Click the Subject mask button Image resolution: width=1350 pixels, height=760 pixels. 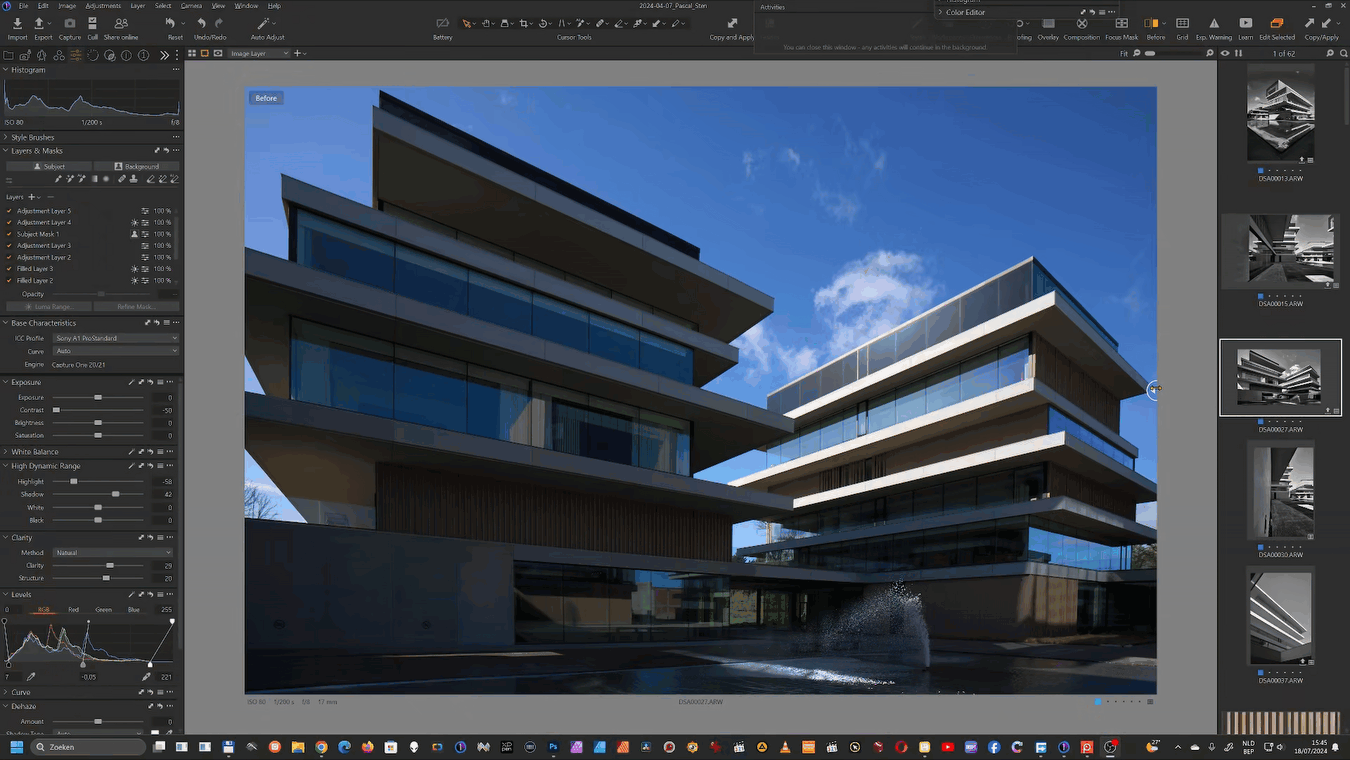(48, 166)
